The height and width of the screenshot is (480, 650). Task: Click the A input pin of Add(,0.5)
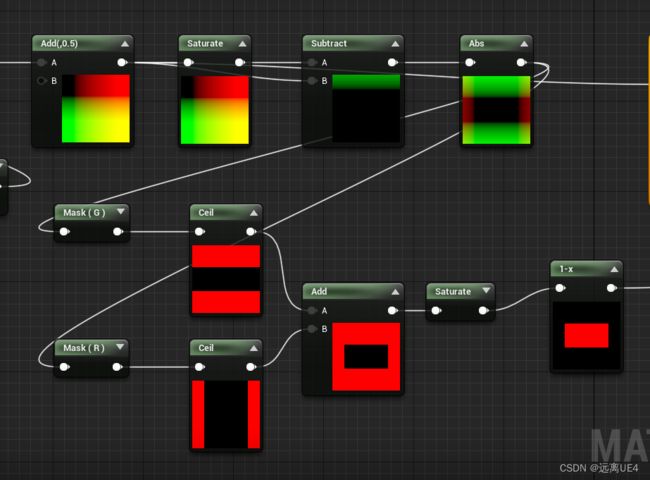click(41, 63)
